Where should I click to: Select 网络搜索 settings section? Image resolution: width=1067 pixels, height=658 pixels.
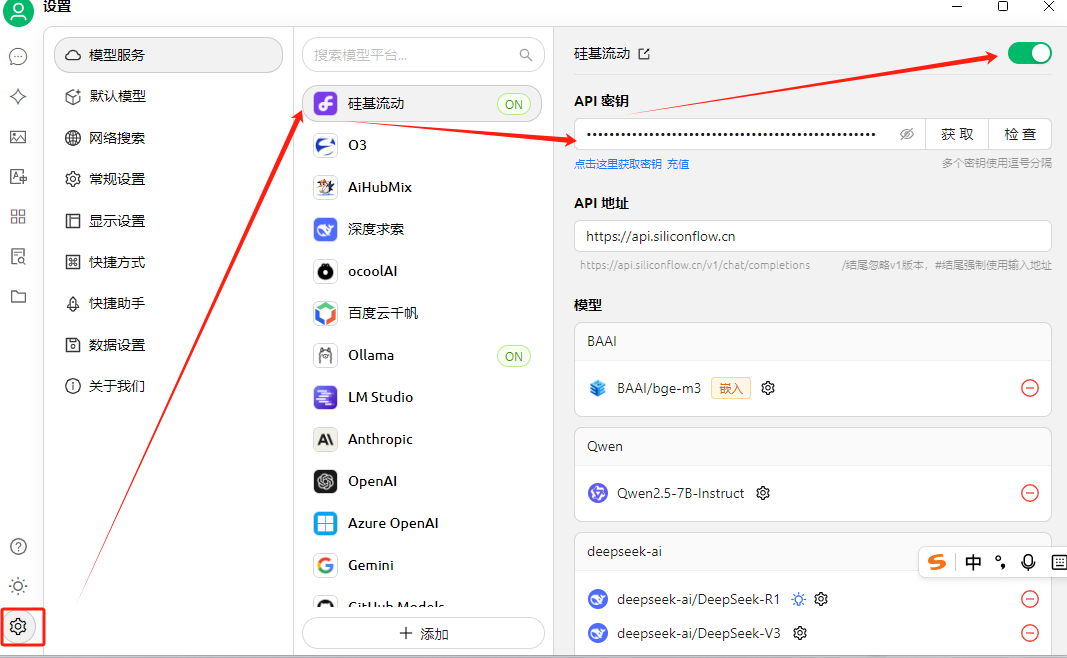tap(168, 138)
